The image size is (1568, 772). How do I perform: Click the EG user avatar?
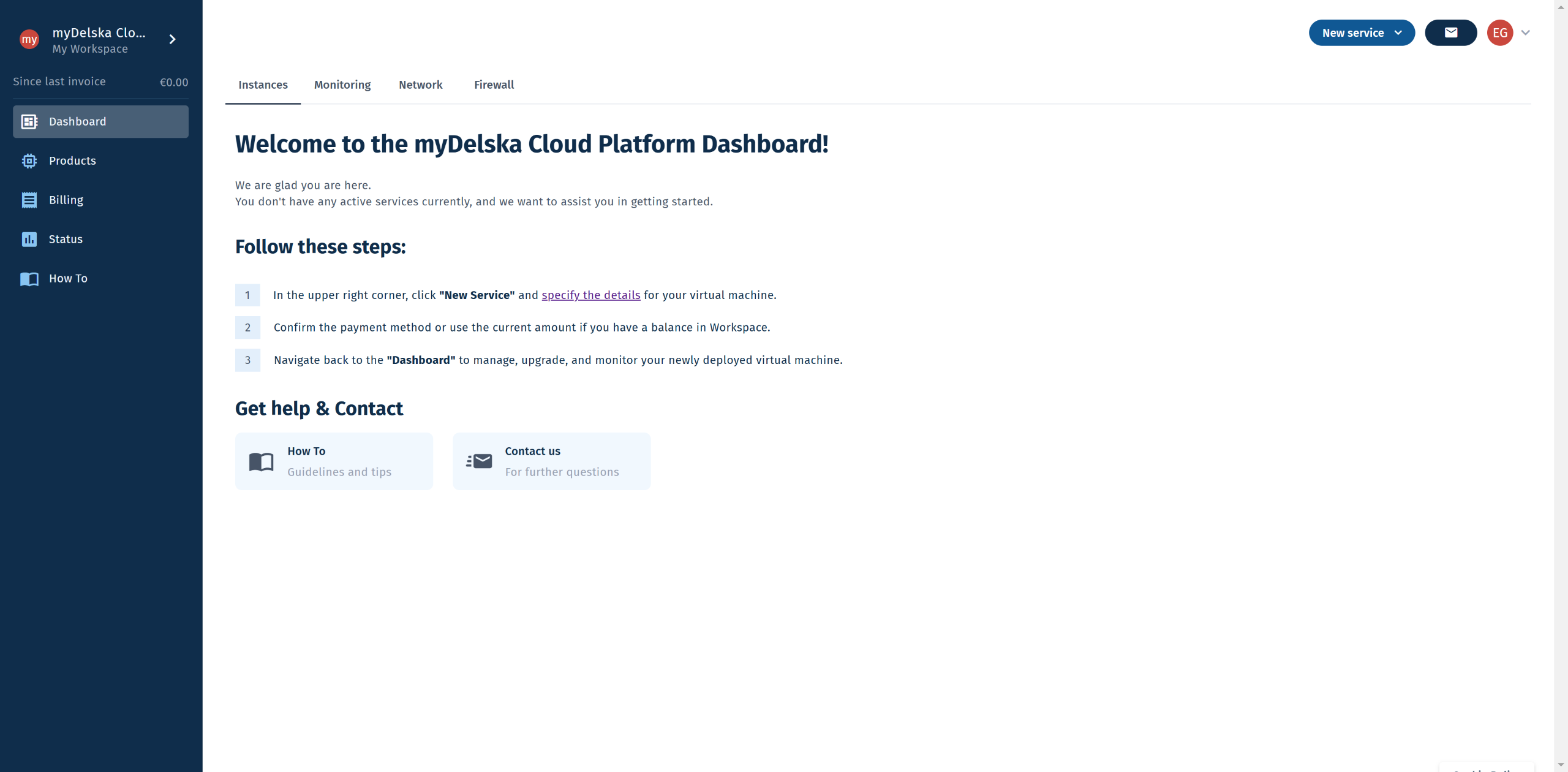(1499, 32)
